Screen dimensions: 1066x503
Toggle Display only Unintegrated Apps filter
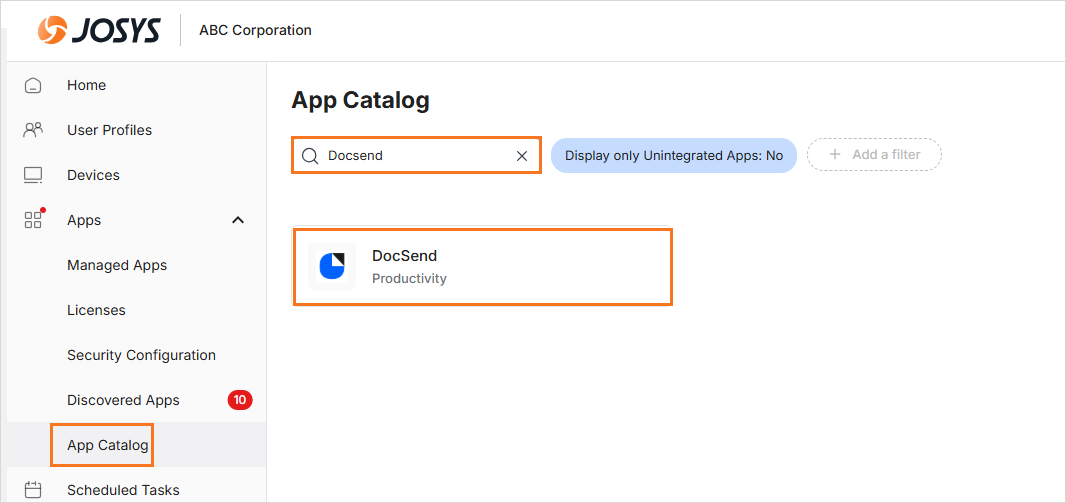click(x=674, y=156)
